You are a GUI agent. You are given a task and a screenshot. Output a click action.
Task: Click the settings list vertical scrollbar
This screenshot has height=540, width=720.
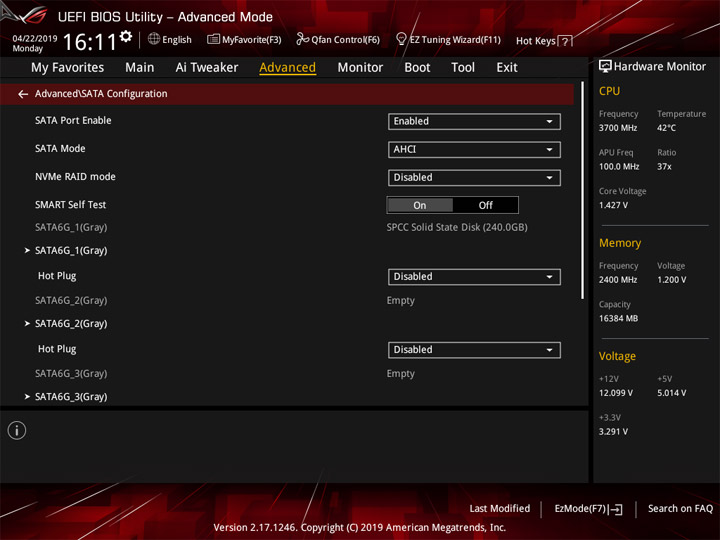583,191
